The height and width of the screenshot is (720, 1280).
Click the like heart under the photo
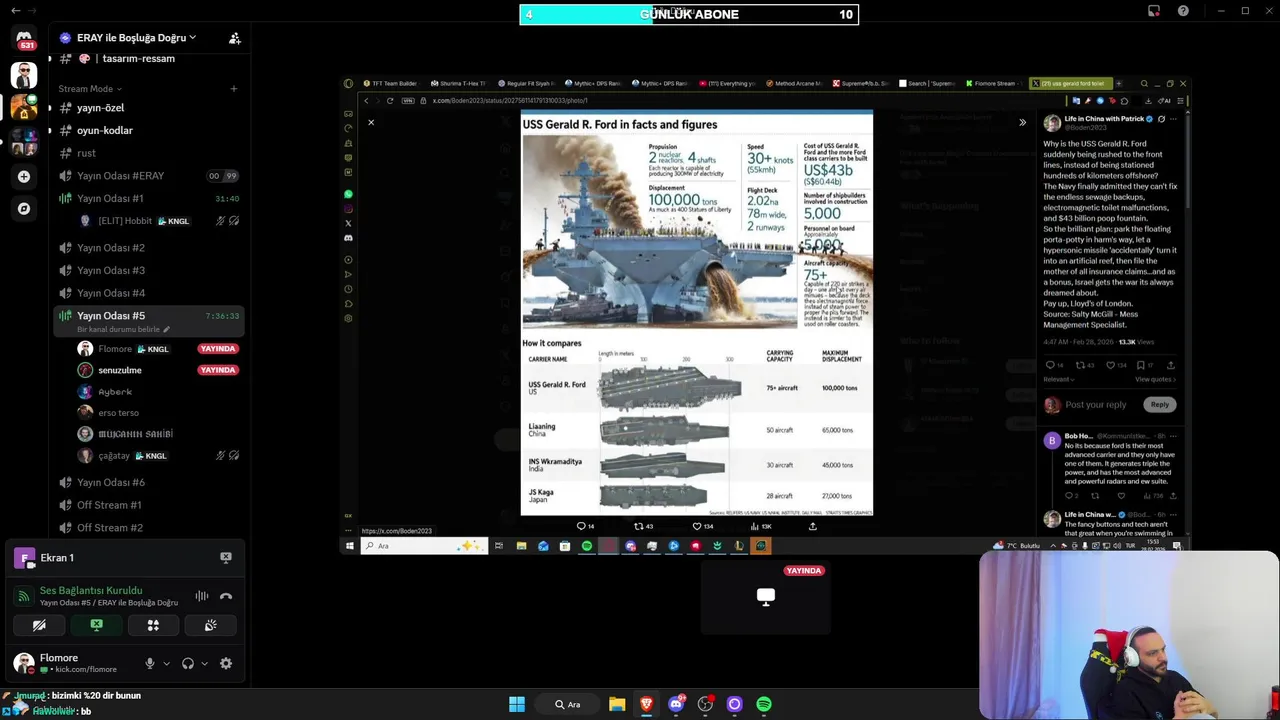pos(697,526)
